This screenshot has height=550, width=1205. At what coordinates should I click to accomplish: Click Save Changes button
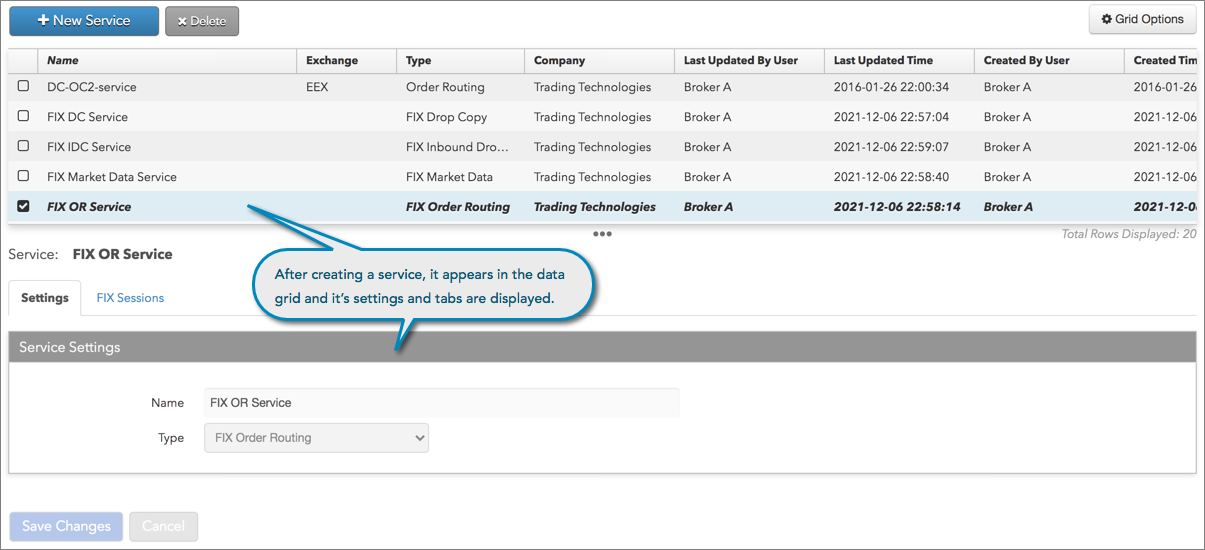(x=66, y=527)
